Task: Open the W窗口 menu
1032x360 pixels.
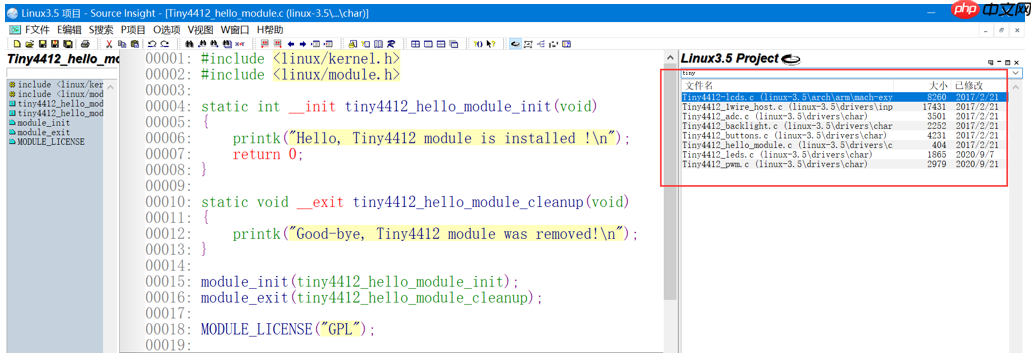Action: click(x=235, y=30)
